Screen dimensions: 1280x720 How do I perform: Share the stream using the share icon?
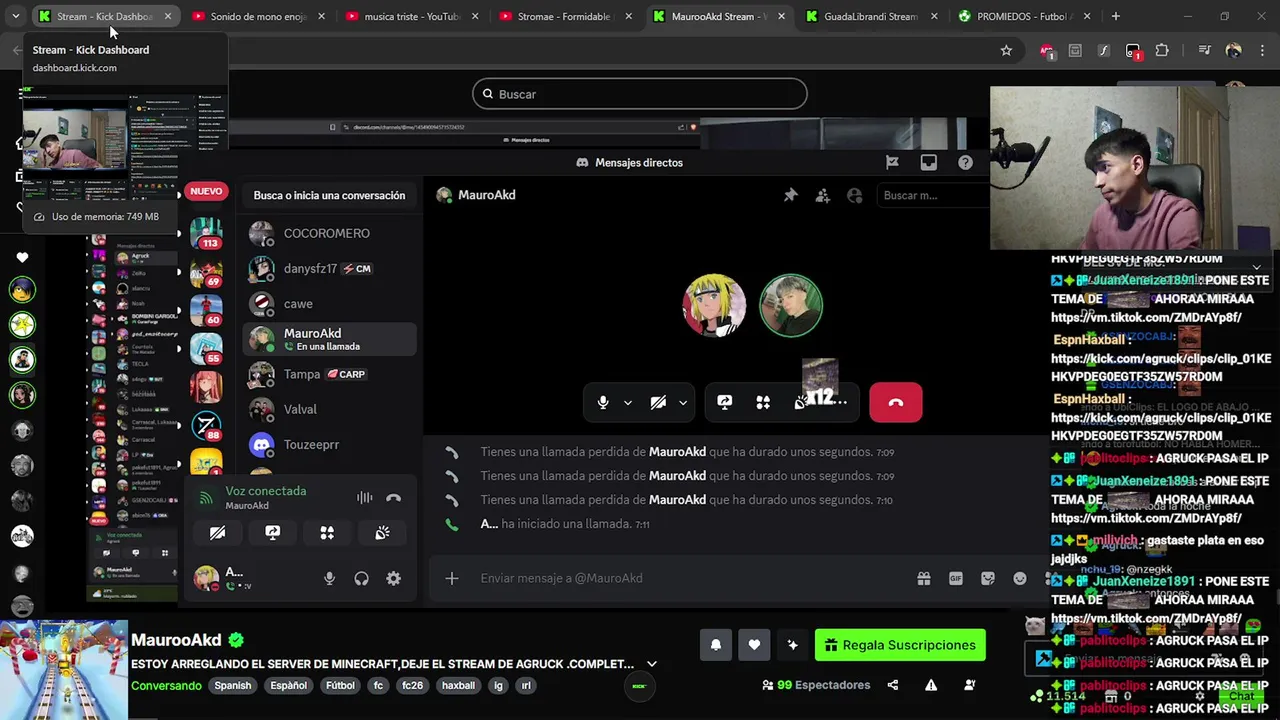pyautogui.click(x=893, y=685)
